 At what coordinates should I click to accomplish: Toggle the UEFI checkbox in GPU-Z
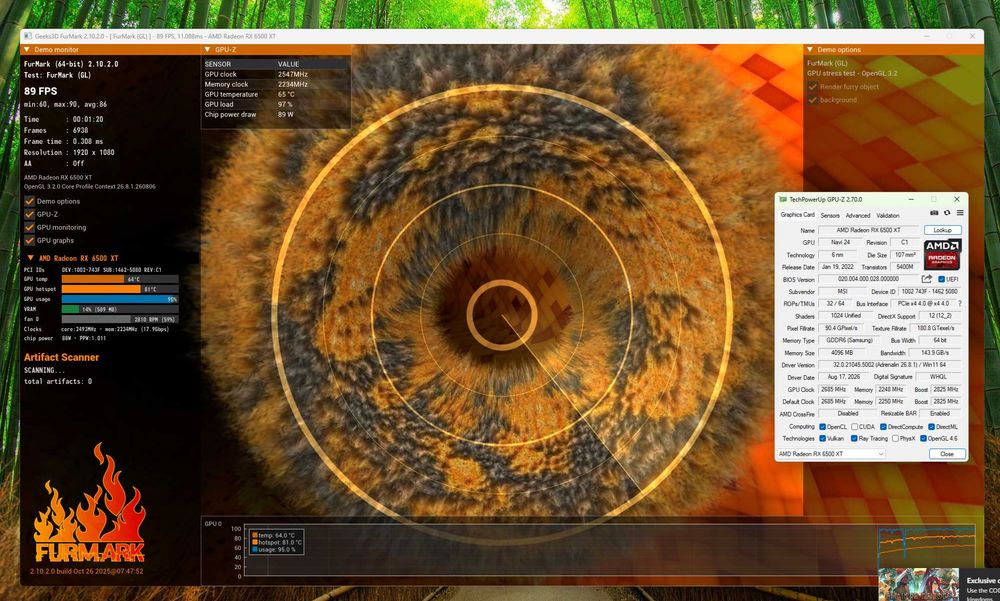coord(941,279)
